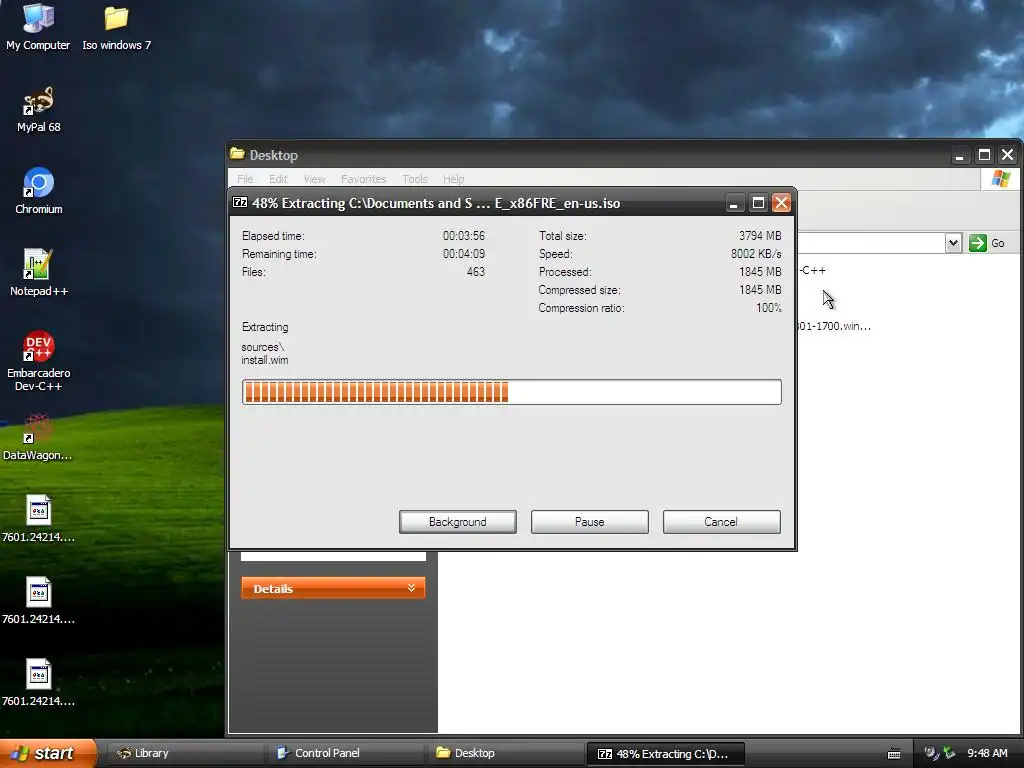
Task: Click the 01-1700.win file label
Action: click(x=834, y=326)
